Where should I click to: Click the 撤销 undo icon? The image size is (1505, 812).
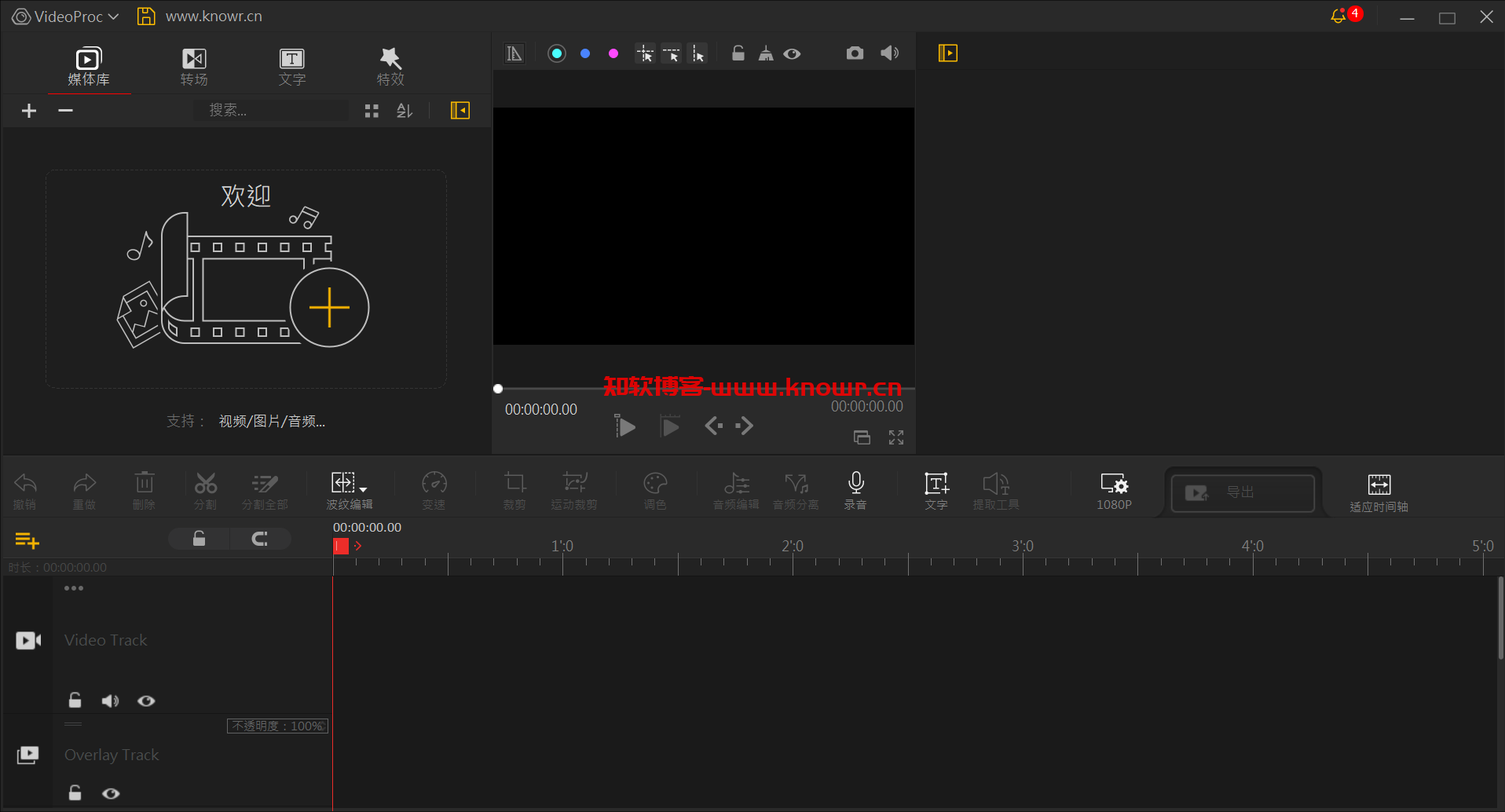tap(25, 491)
